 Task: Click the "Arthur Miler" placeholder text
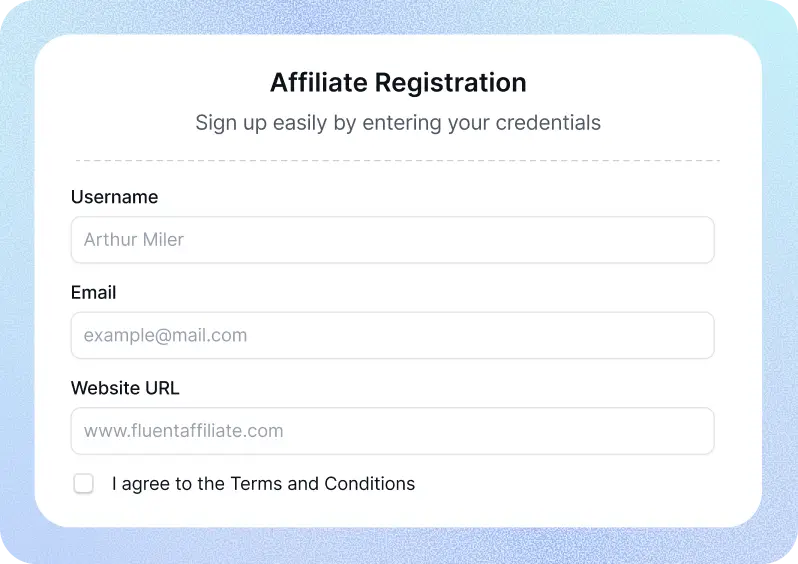[134, 240]
